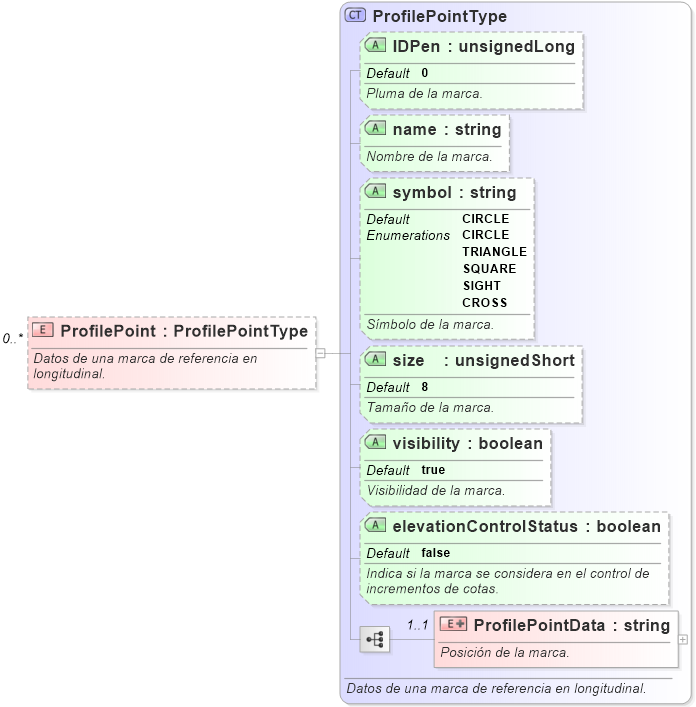Select the 'ProfilePoint : ProfilePointType' title
696x707 pixels.
(184, 331)
